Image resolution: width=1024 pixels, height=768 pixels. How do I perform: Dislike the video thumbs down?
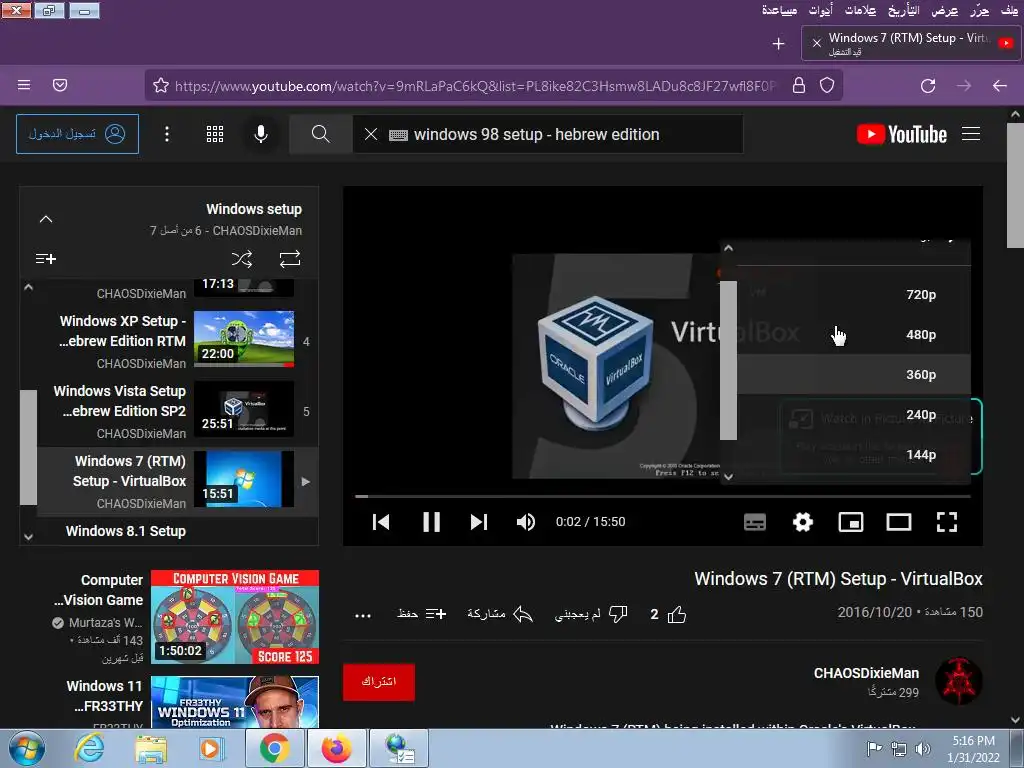(618, 615)
